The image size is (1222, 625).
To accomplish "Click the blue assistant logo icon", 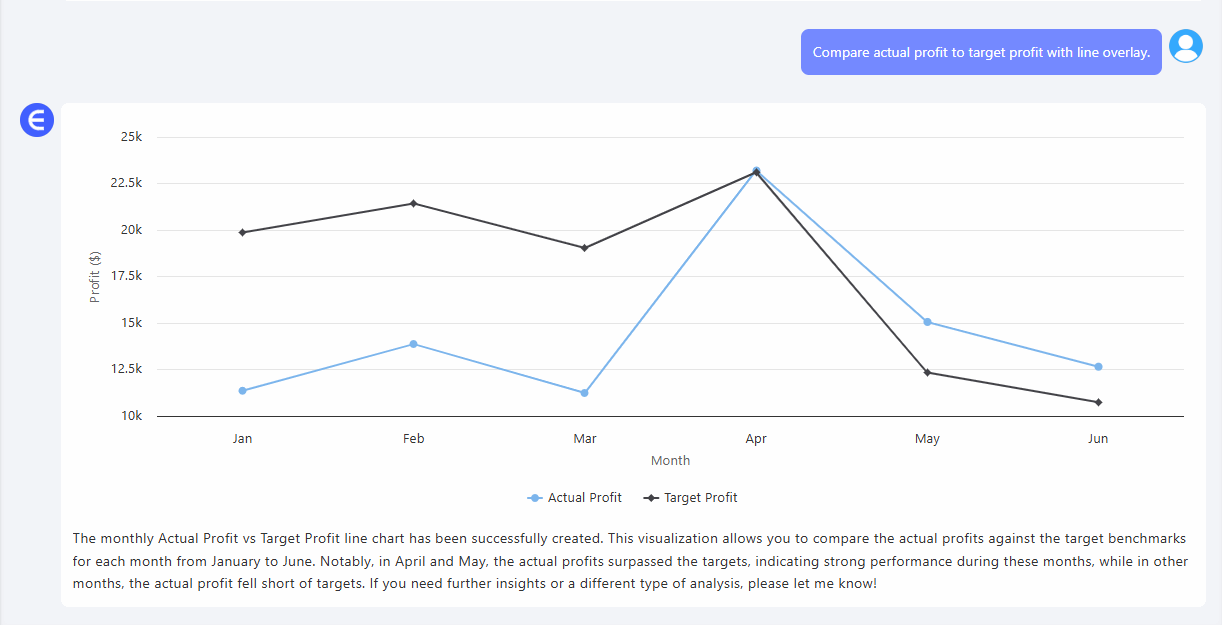I will point(37,121).
